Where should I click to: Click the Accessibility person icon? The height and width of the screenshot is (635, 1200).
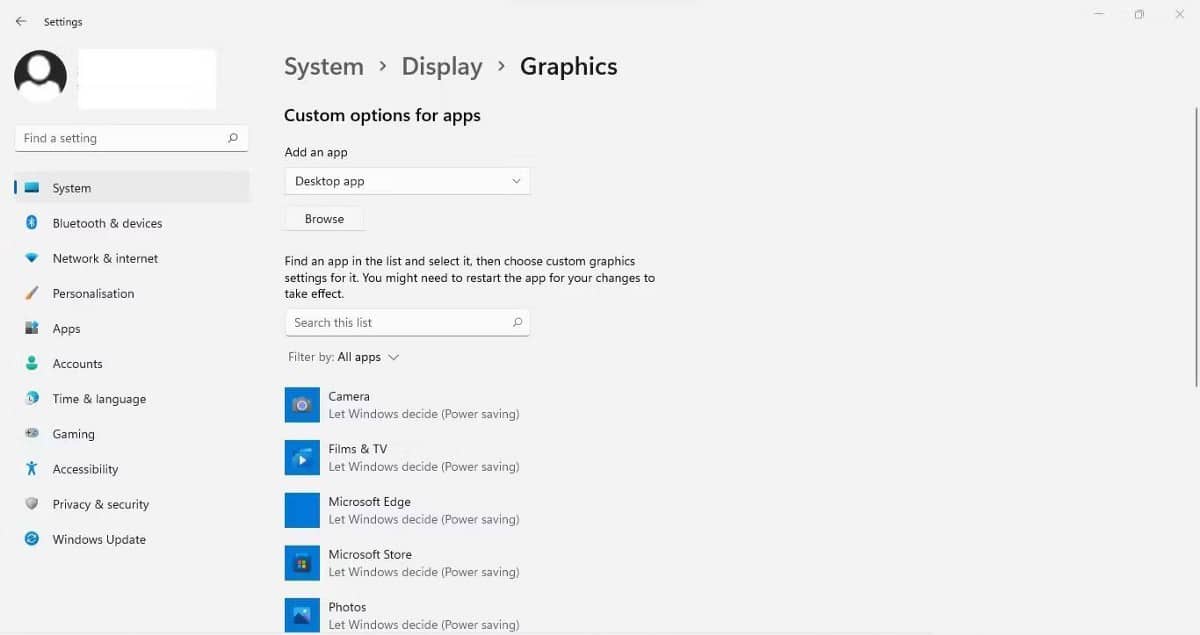(33, 468)
